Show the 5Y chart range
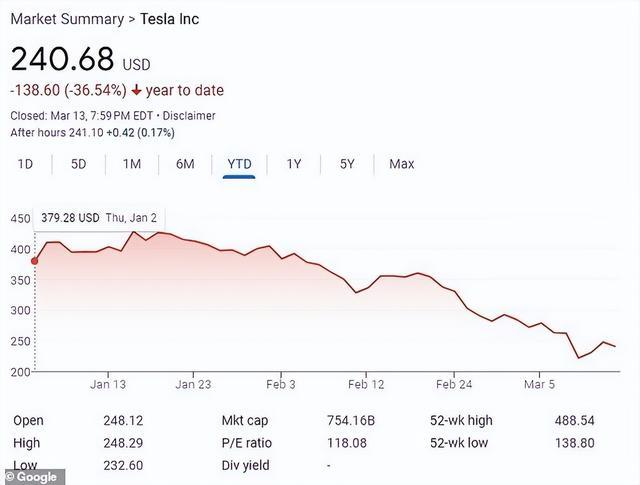This screenshot has width=640, height=485. pos(347,164)
